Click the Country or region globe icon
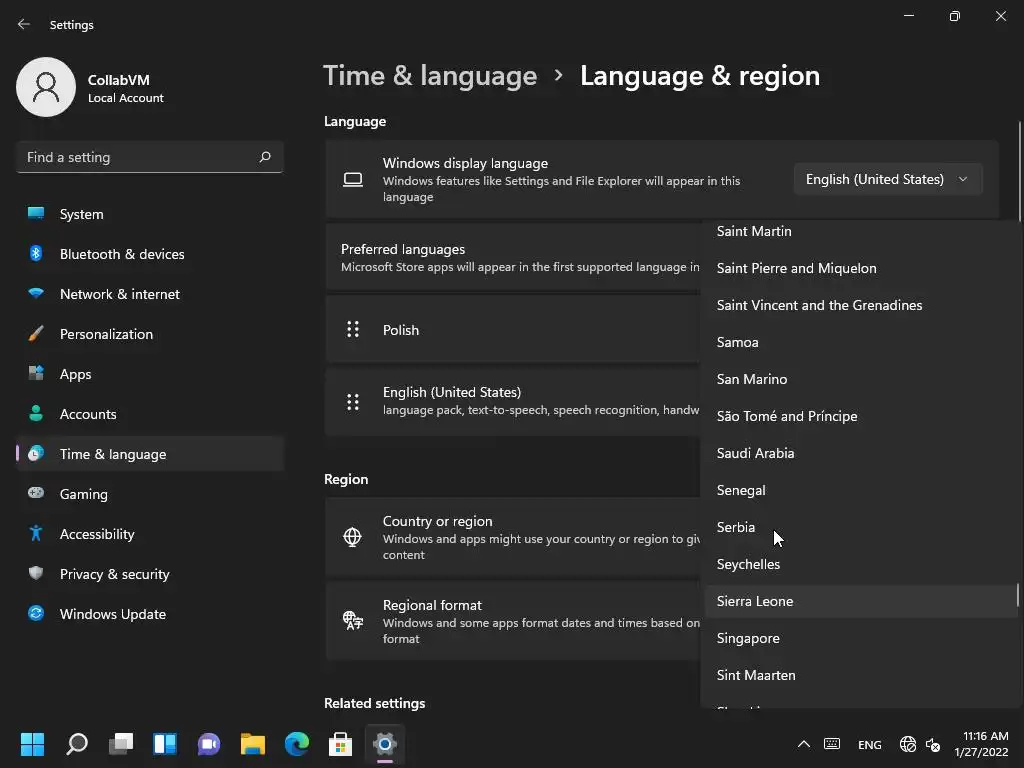The image size is (1024, 768). (x=353, y=537)
